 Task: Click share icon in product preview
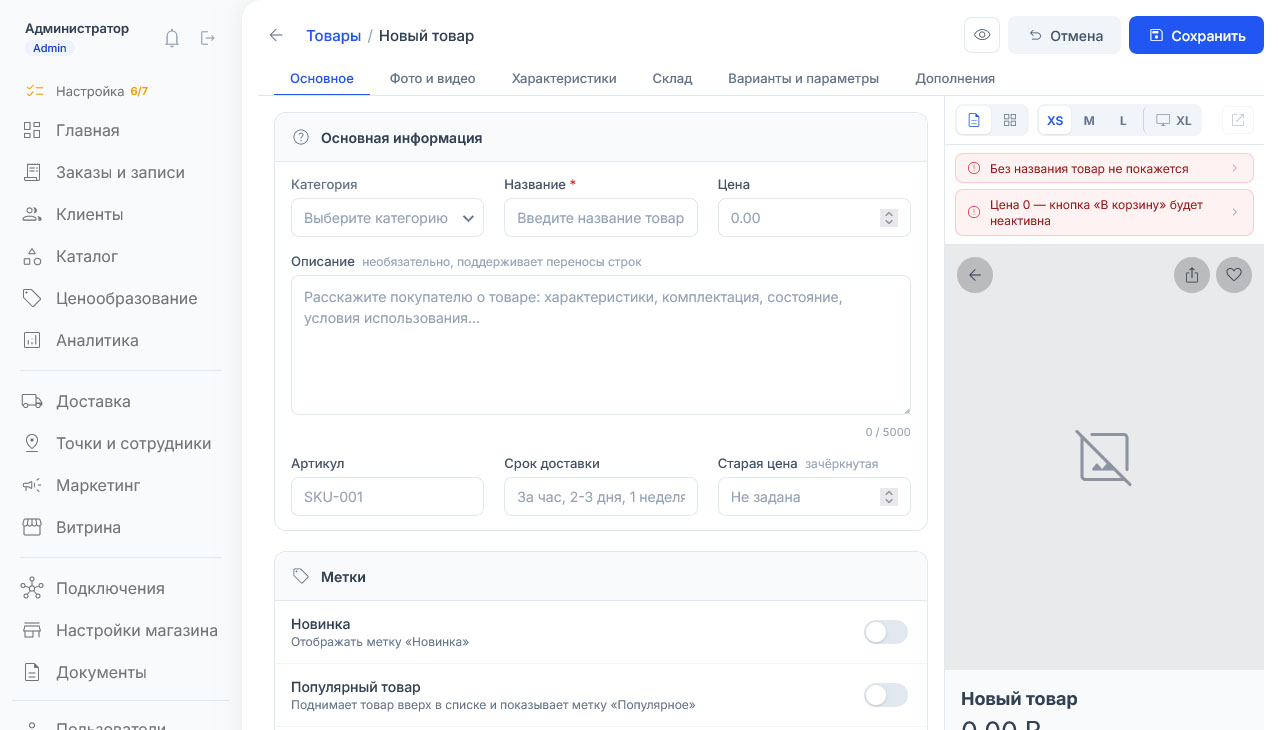point(1192,275)
